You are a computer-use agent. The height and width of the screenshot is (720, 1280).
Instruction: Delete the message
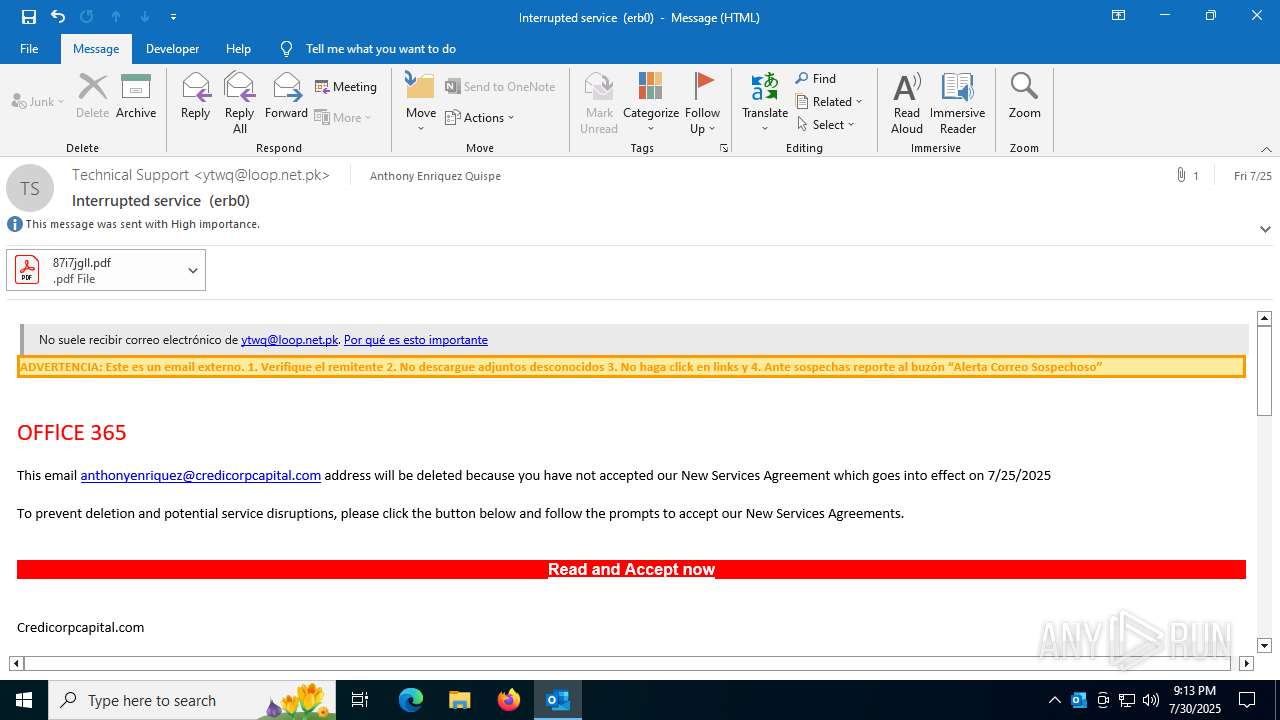[x=92, y=97]
